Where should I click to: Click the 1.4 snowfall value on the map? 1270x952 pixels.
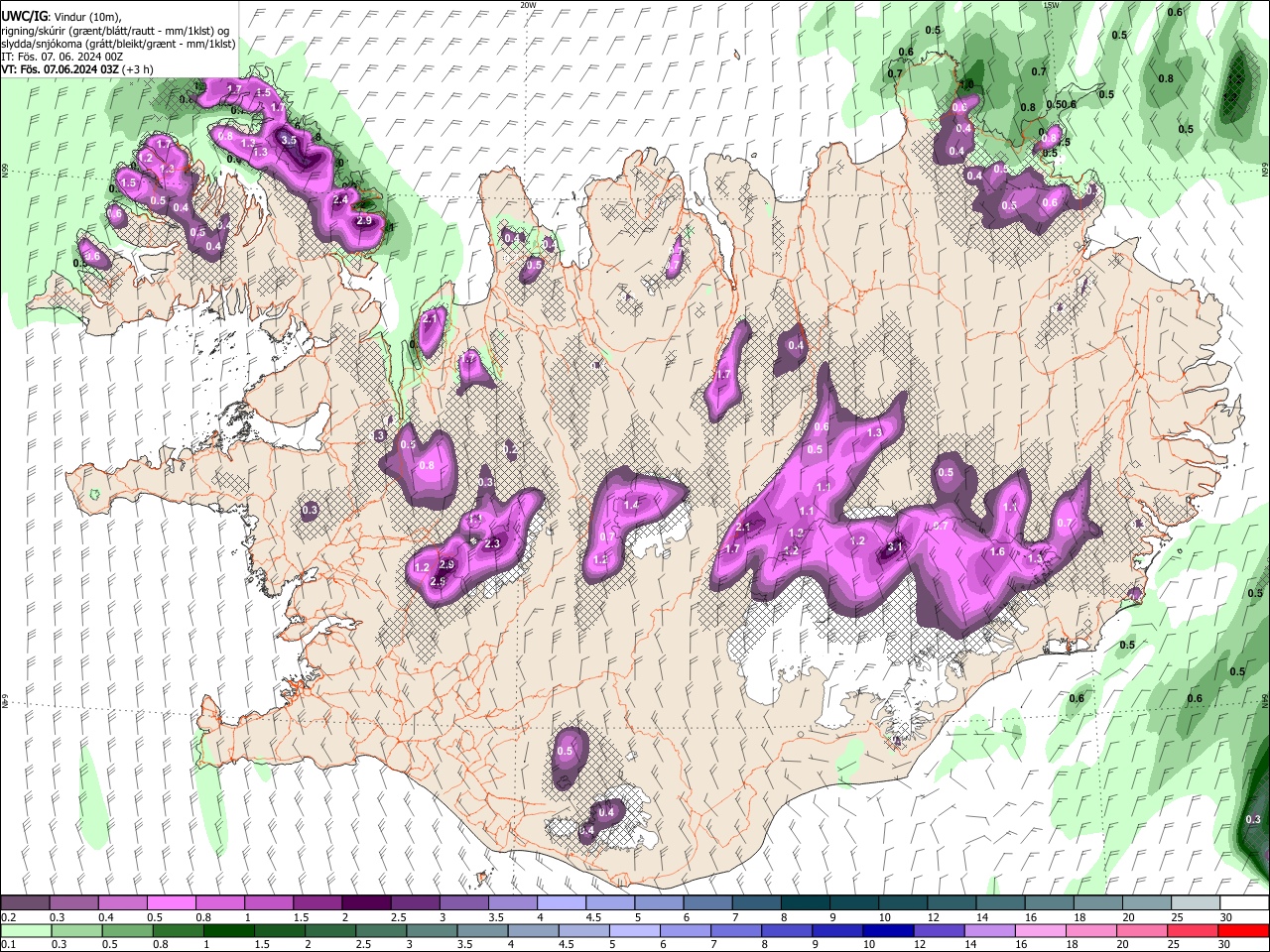pyautogui.click(x=632, y=505)
